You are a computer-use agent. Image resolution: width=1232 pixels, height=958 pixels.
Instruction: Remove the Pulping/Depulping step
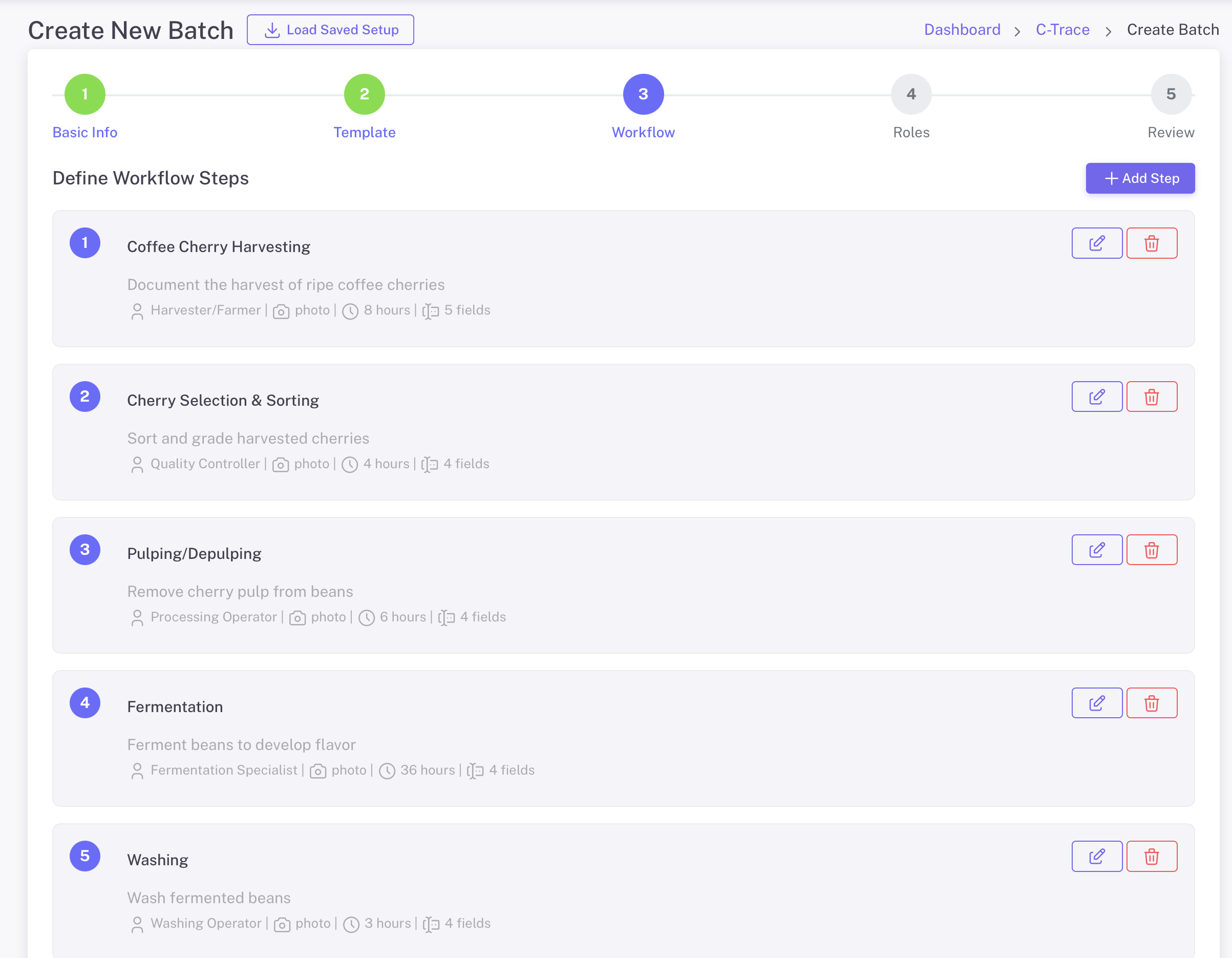pos(1151,549)
